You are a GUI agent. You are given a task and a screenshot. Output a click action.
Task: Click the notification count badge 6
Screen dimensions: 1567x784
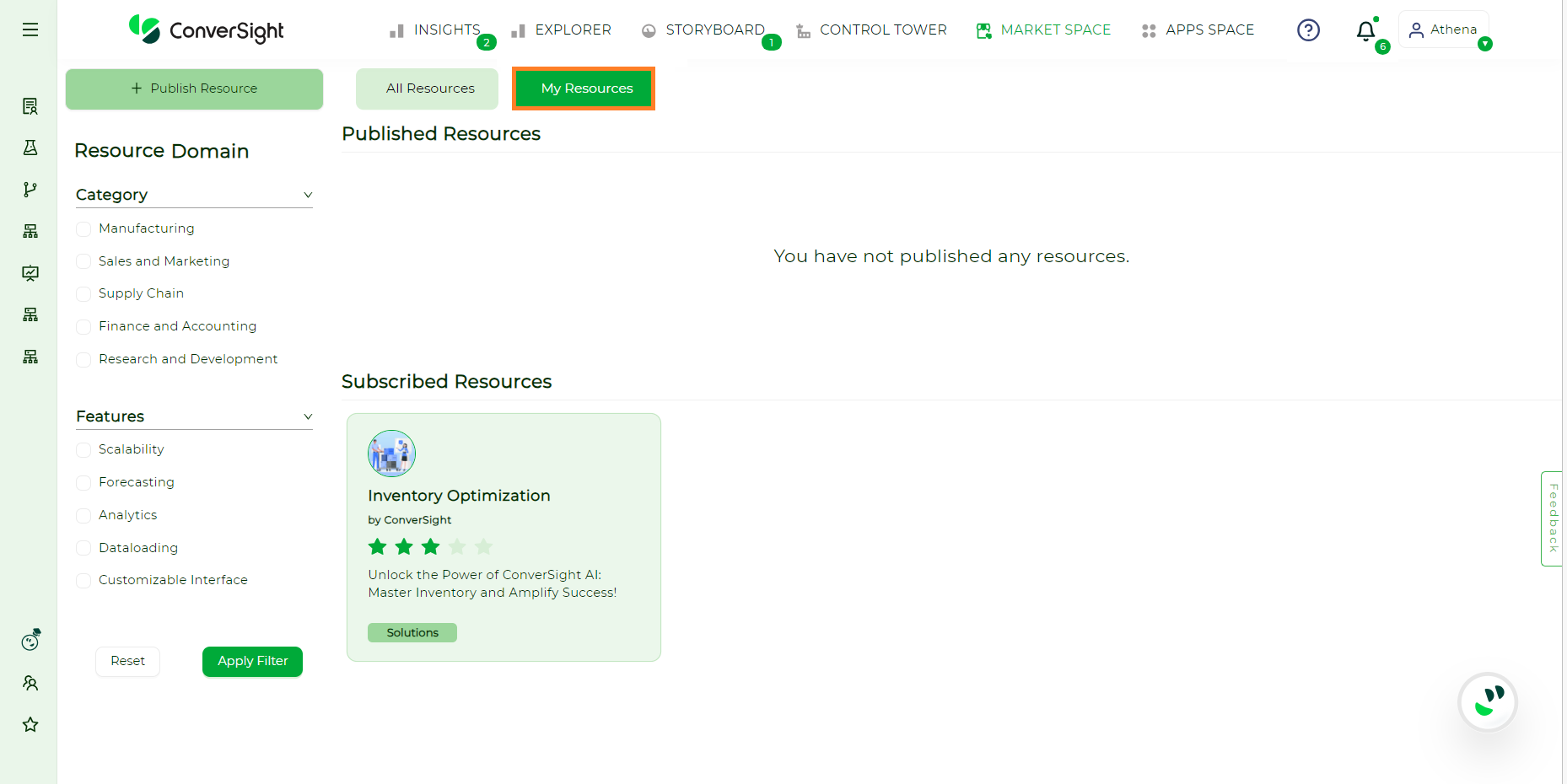click(1382, 47)
